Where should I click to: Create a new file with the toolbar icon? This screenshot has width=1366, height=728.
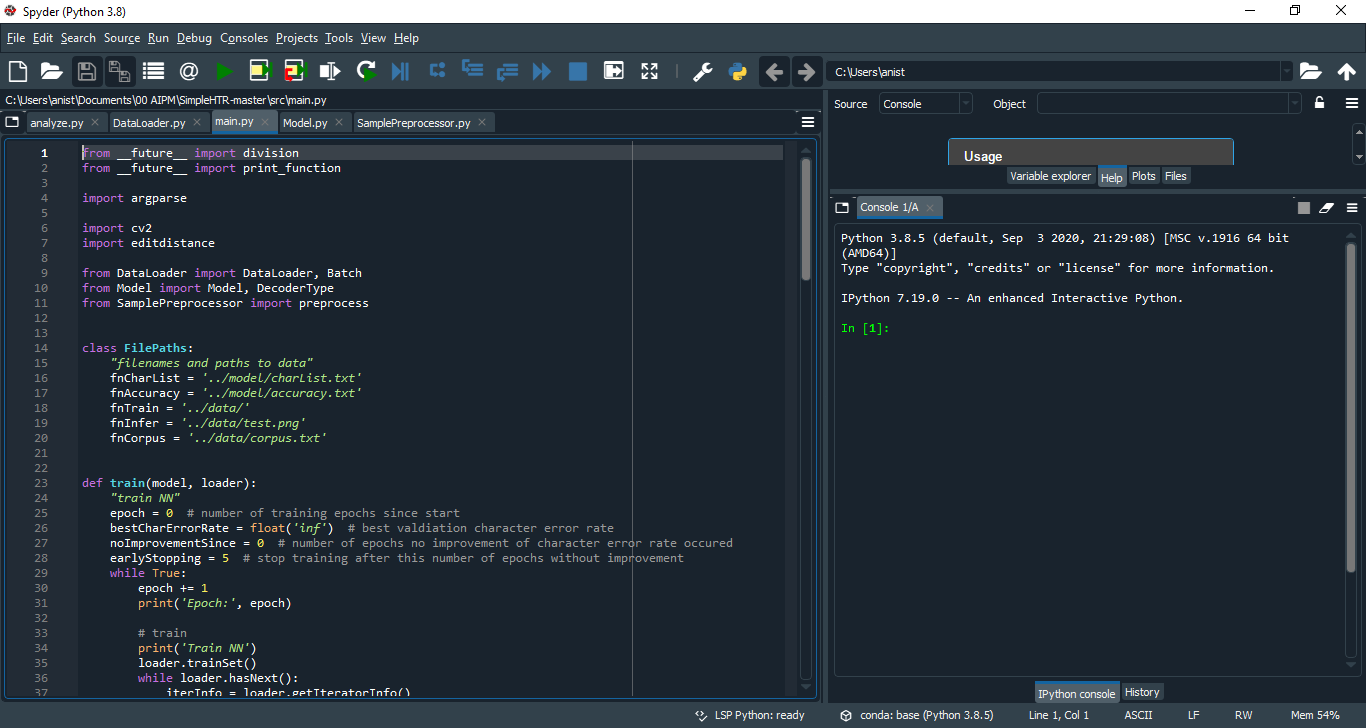click(x=18, y=71)
